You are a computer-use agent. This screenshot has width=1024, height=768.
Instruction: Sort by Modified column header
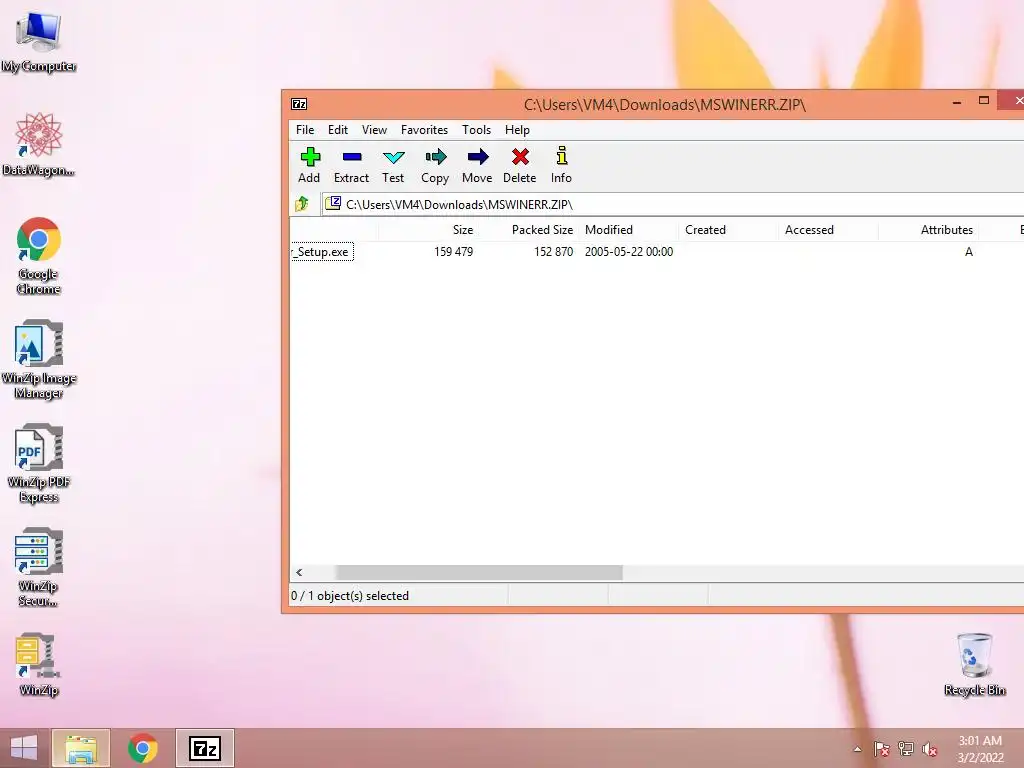click(628, 230)
